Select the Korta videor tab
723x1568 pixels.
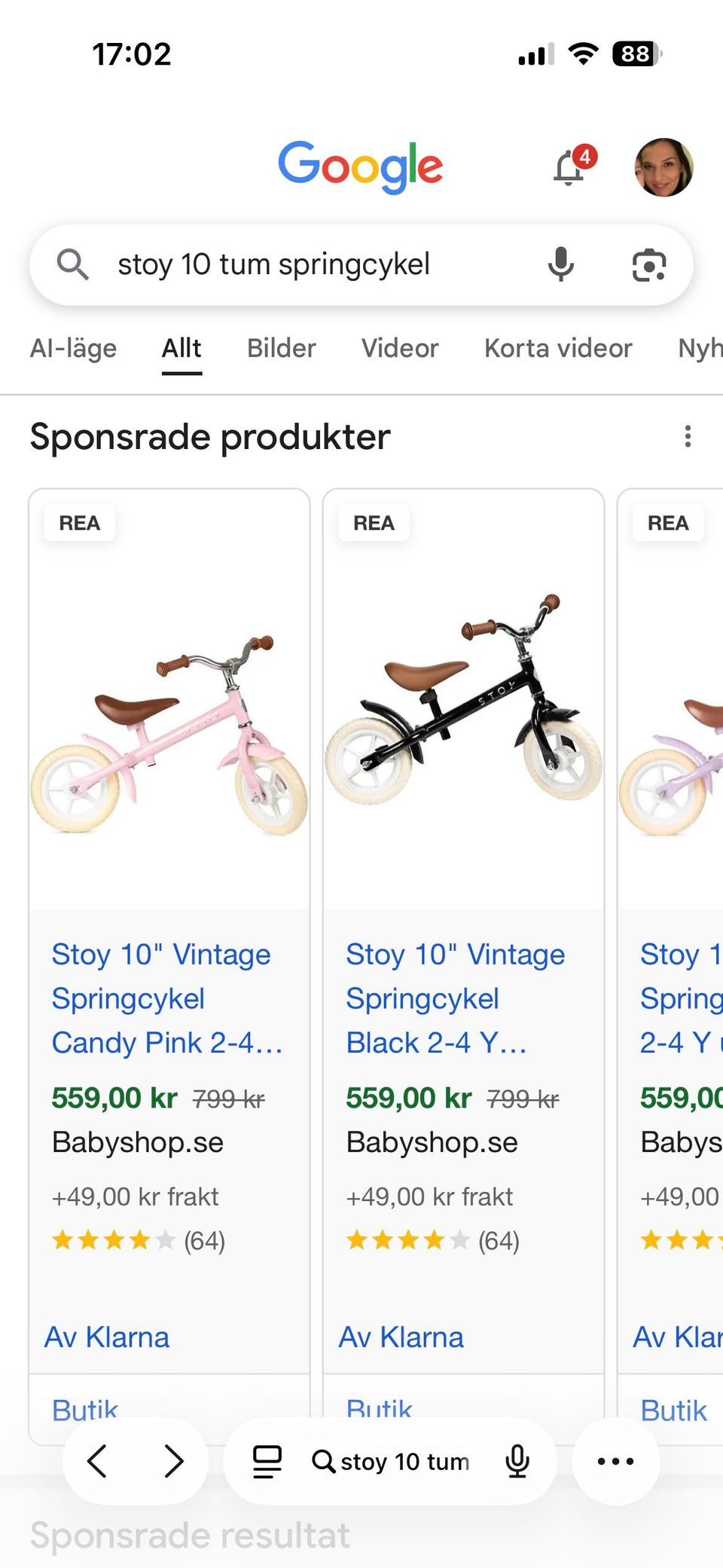click(x=558, y=348)
